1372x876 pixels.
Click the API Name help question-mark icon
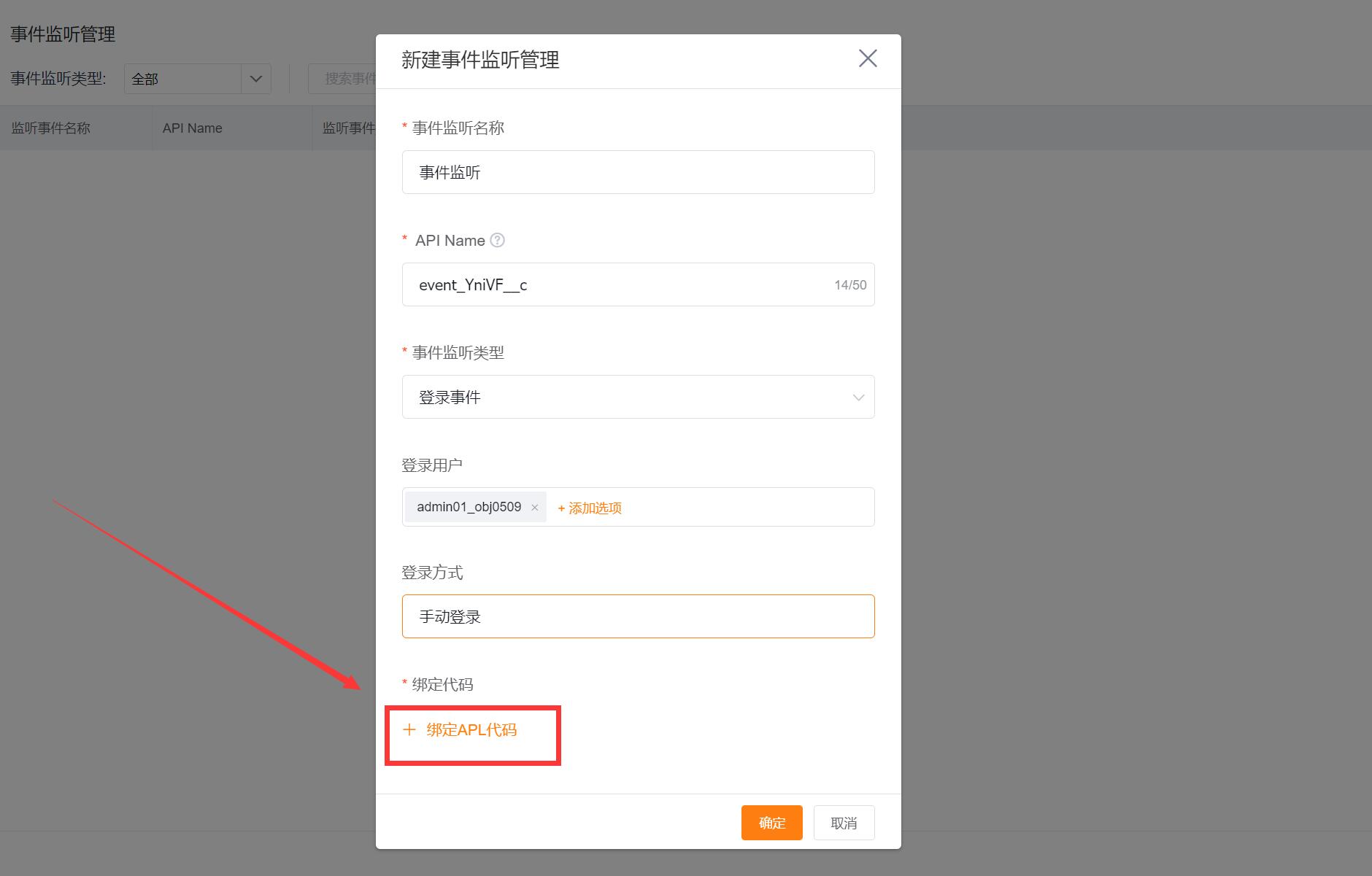click(497, 240)
